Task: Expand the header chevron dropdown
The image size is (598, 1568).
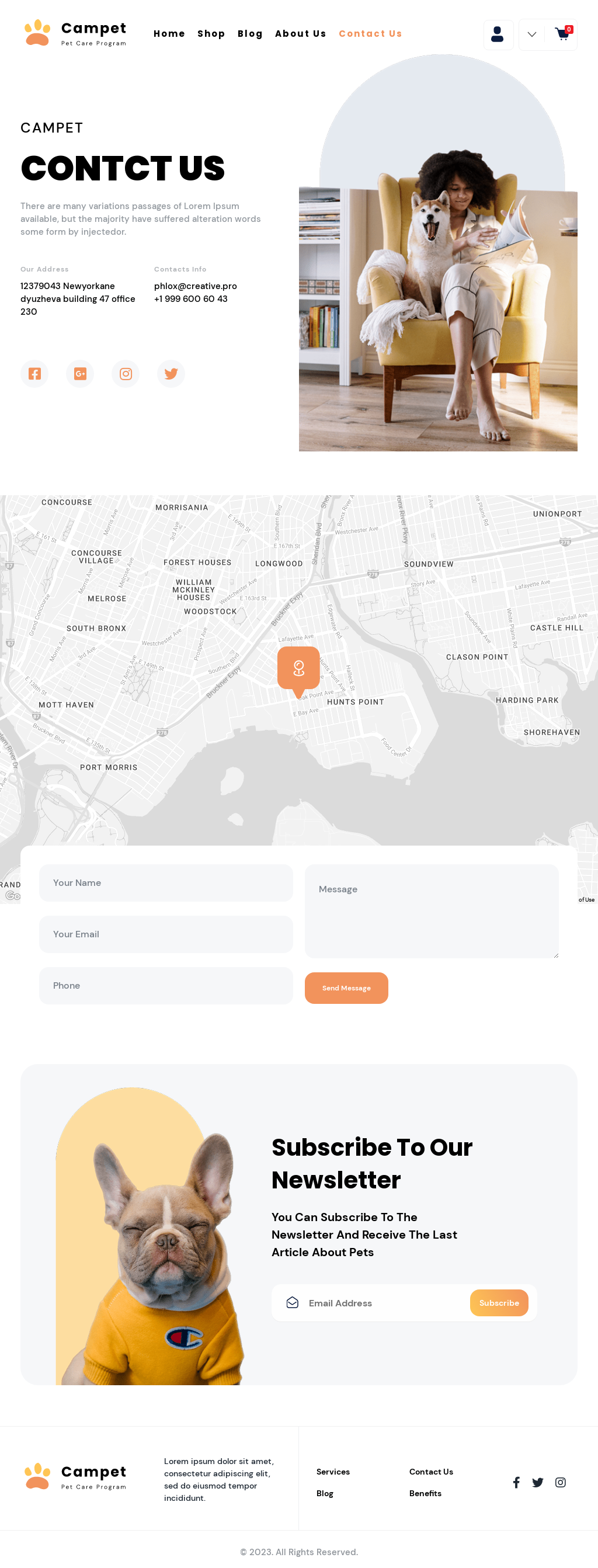Action: pos(531,34)
